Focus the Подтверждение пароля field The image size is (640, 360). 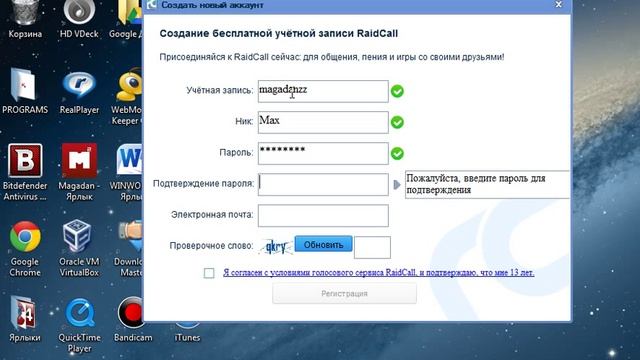tap(323, 184)
